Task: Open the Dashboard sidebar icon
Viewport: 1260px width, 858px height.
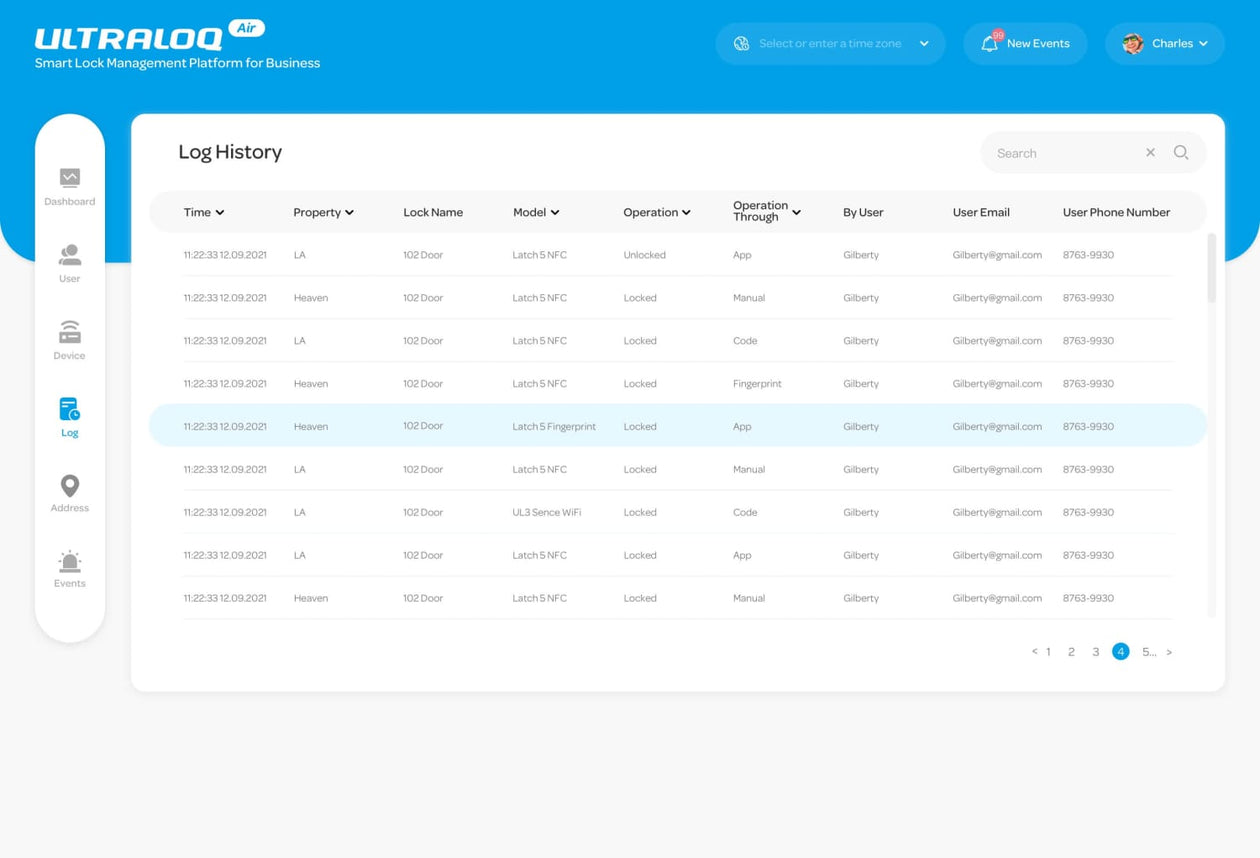Action: (x=69, y=178)
